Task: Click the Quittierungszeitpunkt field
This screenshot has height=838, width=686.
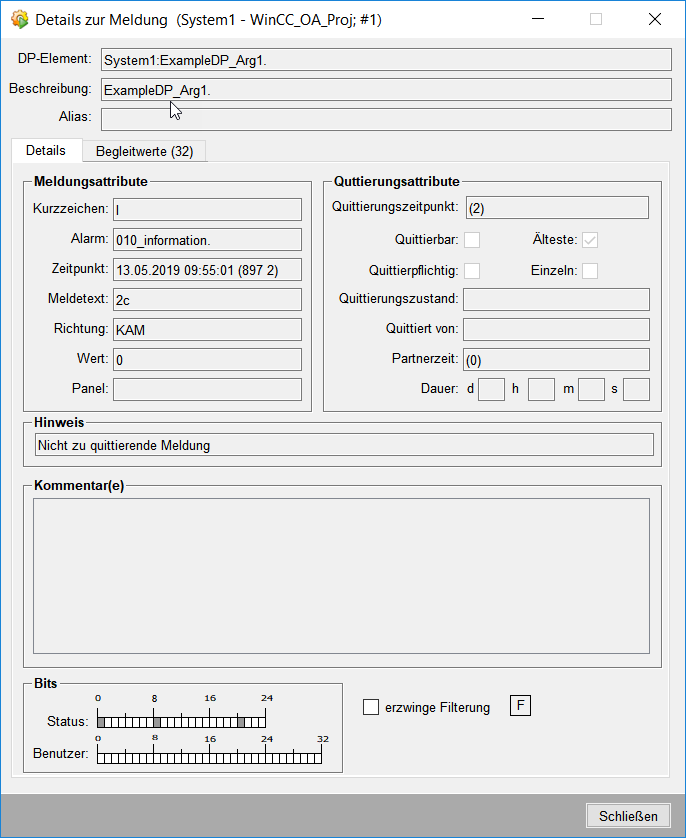Action: (x=557, y=207)
